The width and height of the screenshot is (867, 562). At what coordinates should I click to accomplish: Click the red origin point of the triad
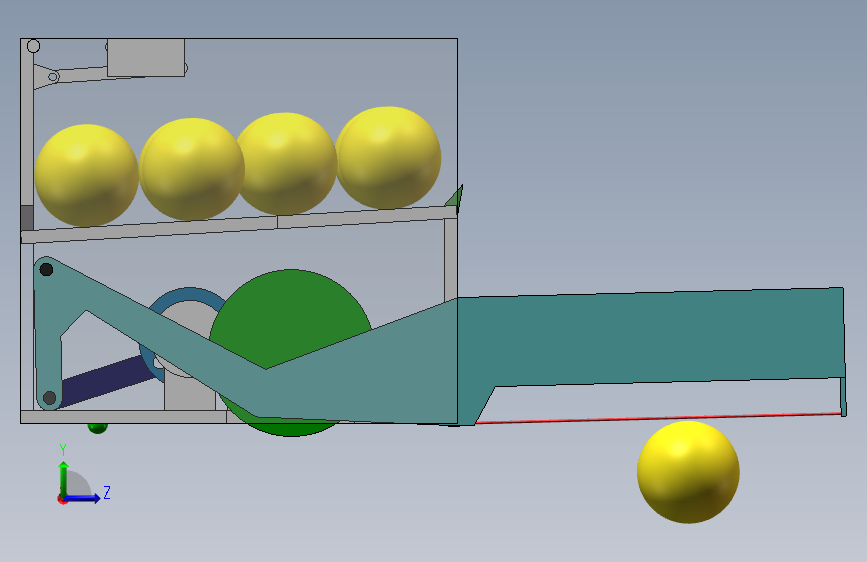click(x=62, y=499)
